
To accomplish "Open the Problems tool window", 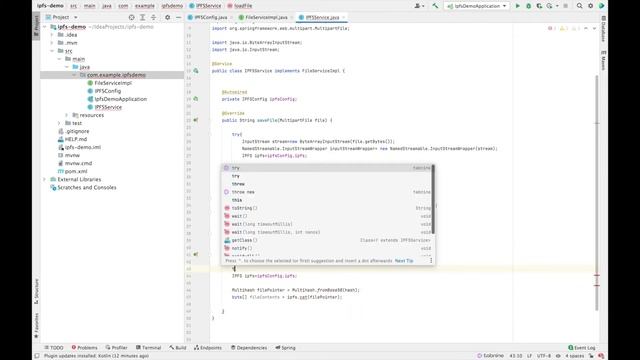I will [84, 348].
